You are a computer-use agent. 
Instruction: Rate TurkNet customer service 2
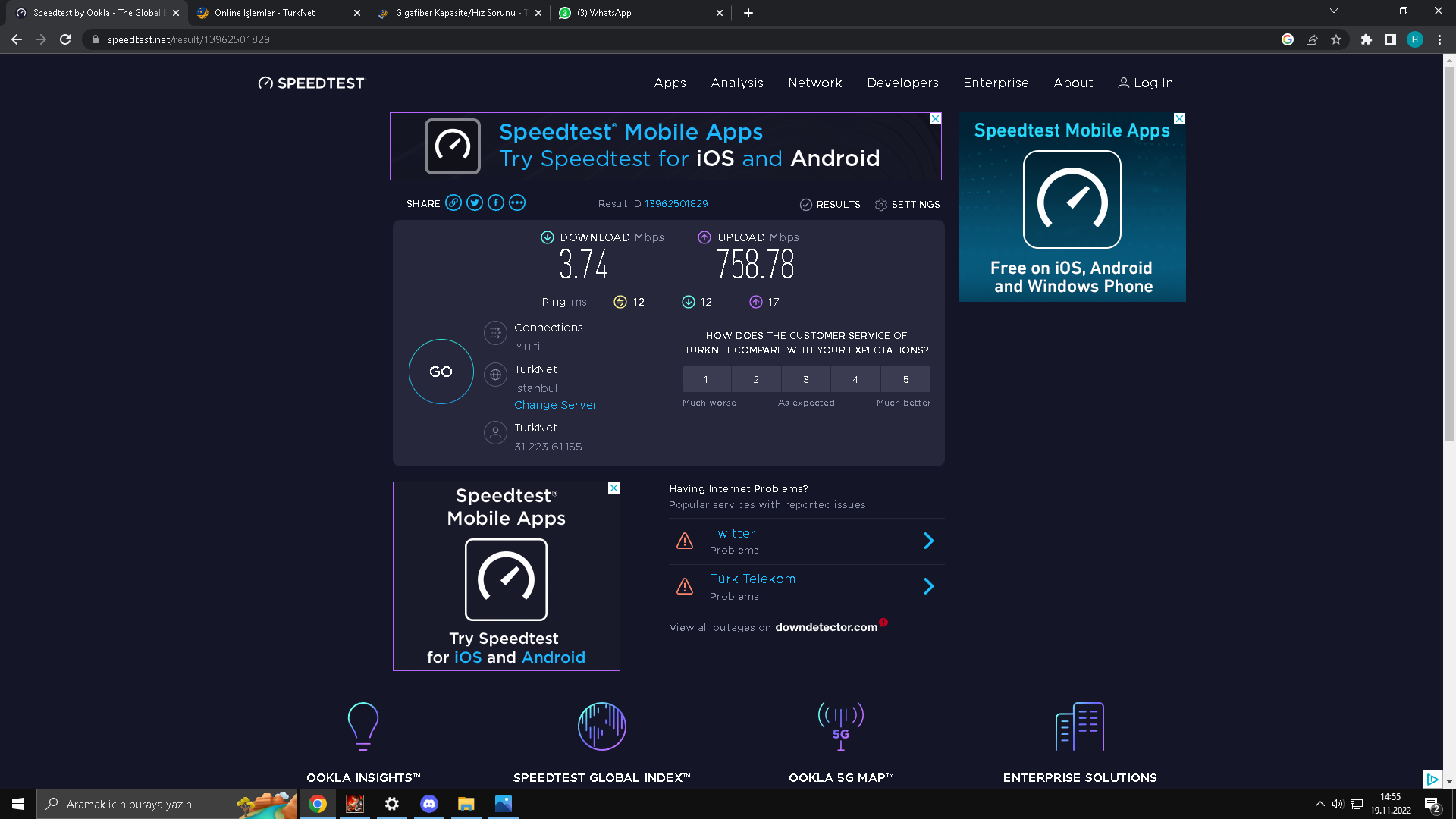(756, 379)
